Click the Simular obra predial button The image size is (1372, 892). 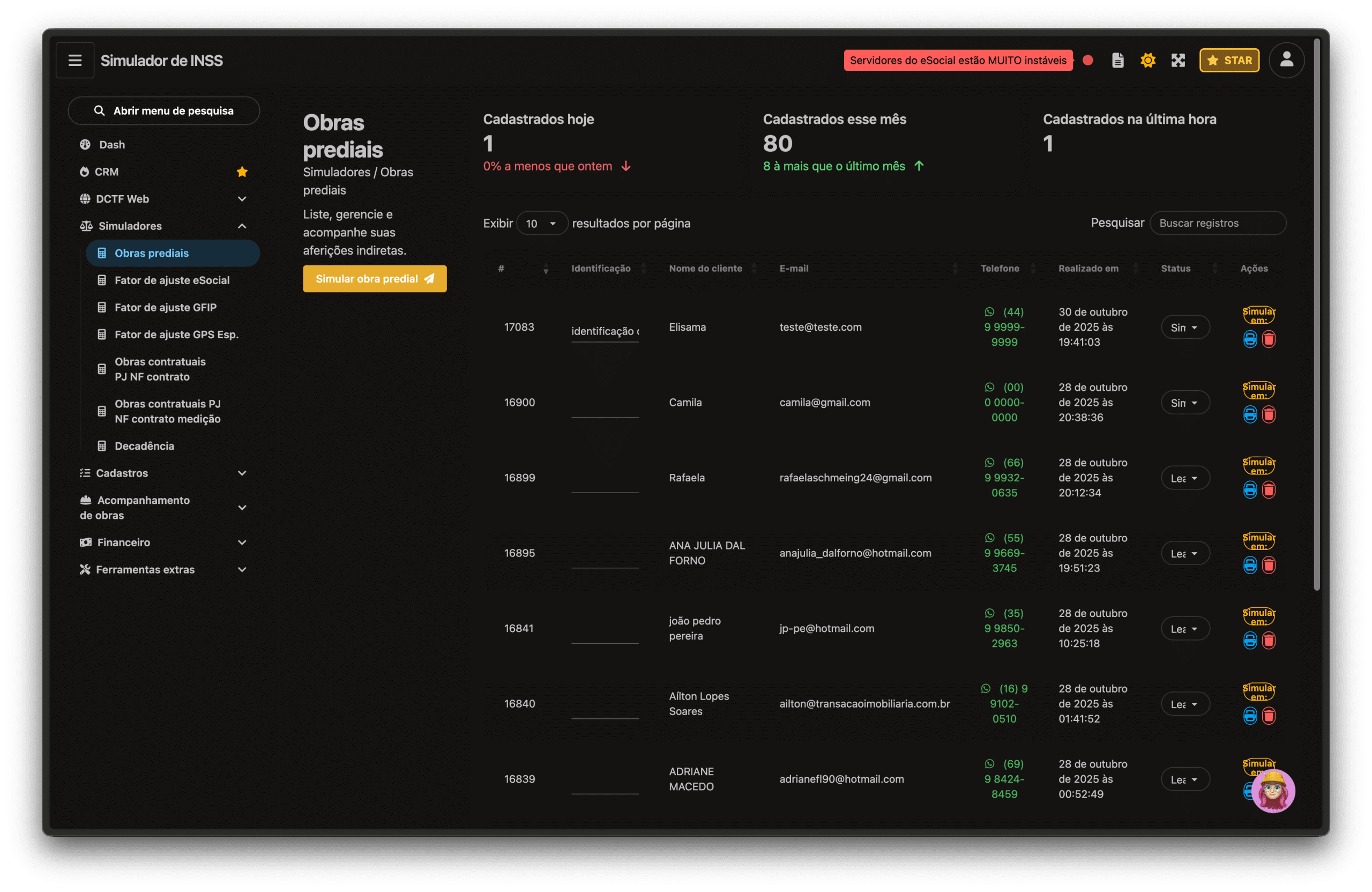coord(375,279)
